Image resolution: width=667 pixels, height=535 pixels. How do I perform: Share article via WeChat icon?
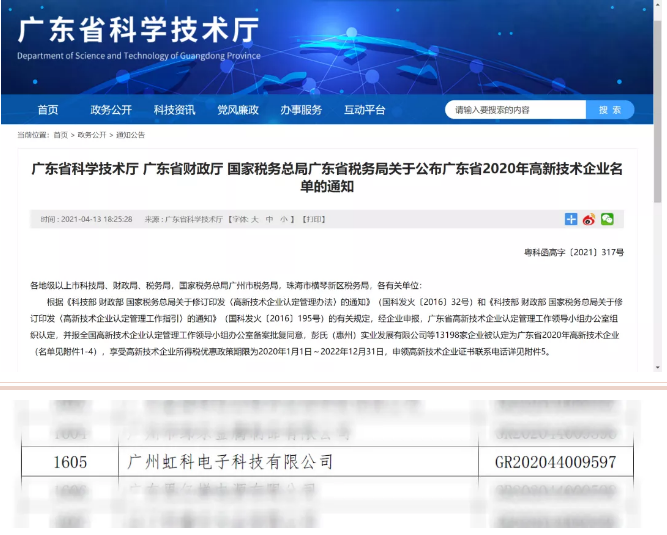(606, 219)
